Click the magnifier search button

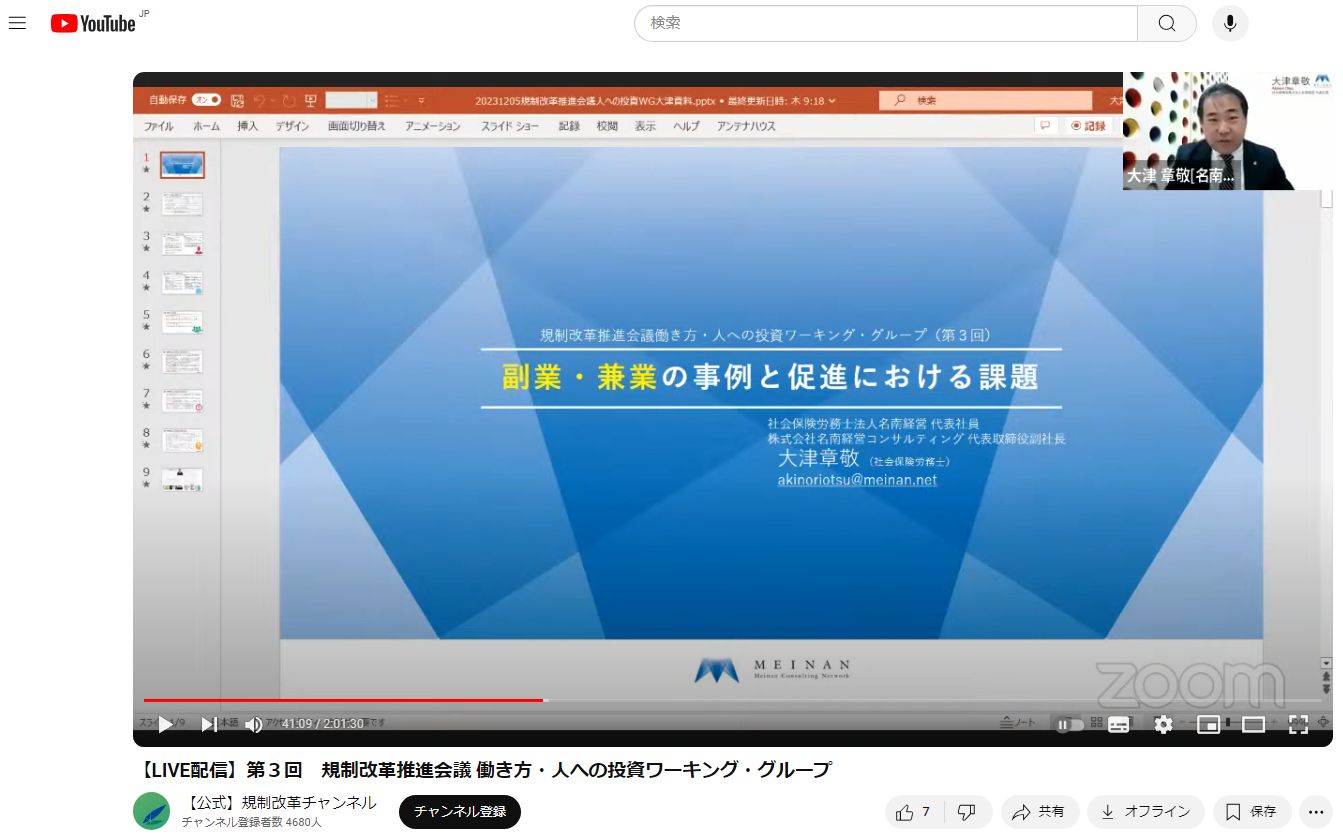tap(1167, 23)
